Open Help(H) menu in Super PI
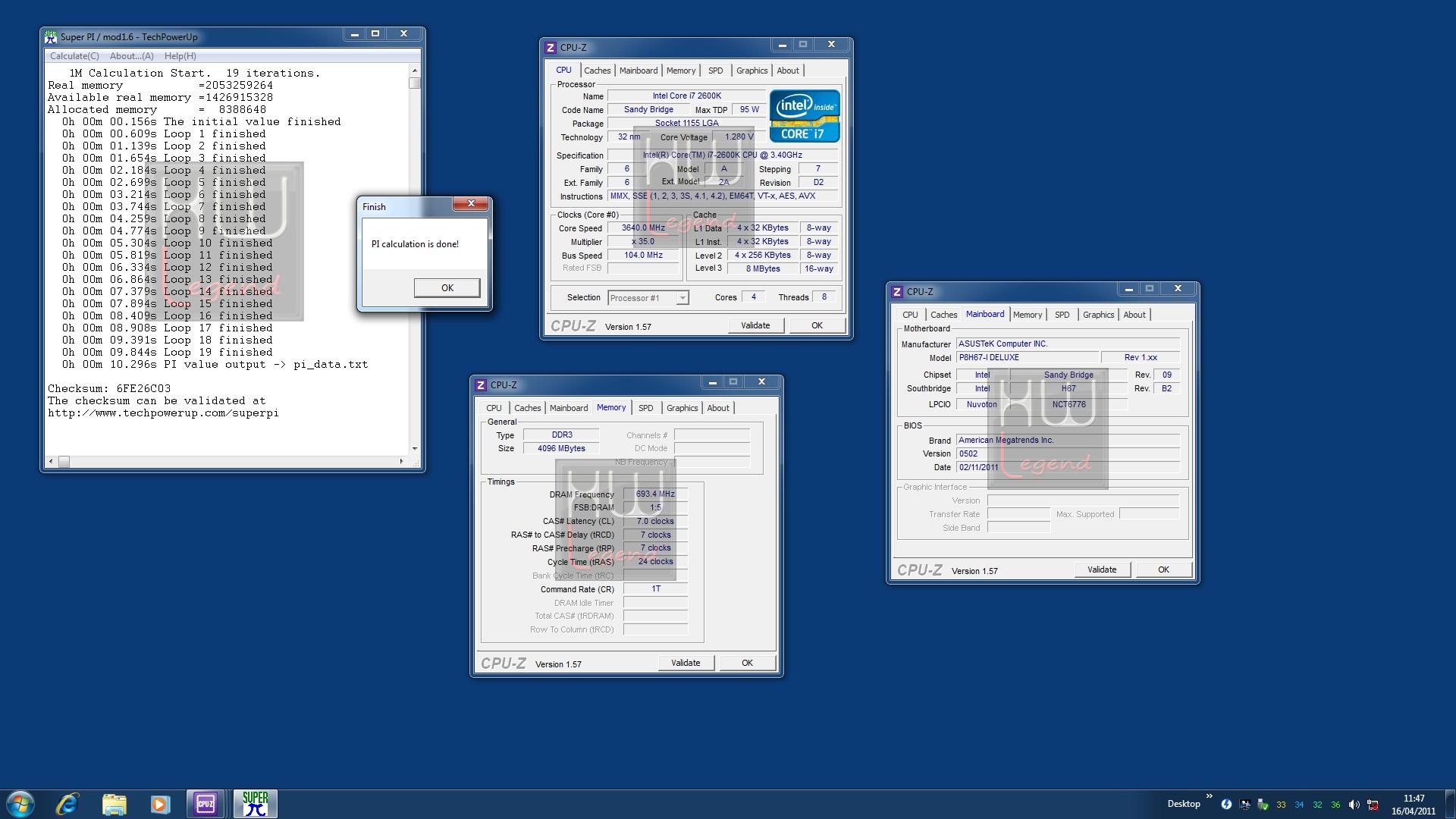Screen dimensions: 1456x819 pos(180,56)
